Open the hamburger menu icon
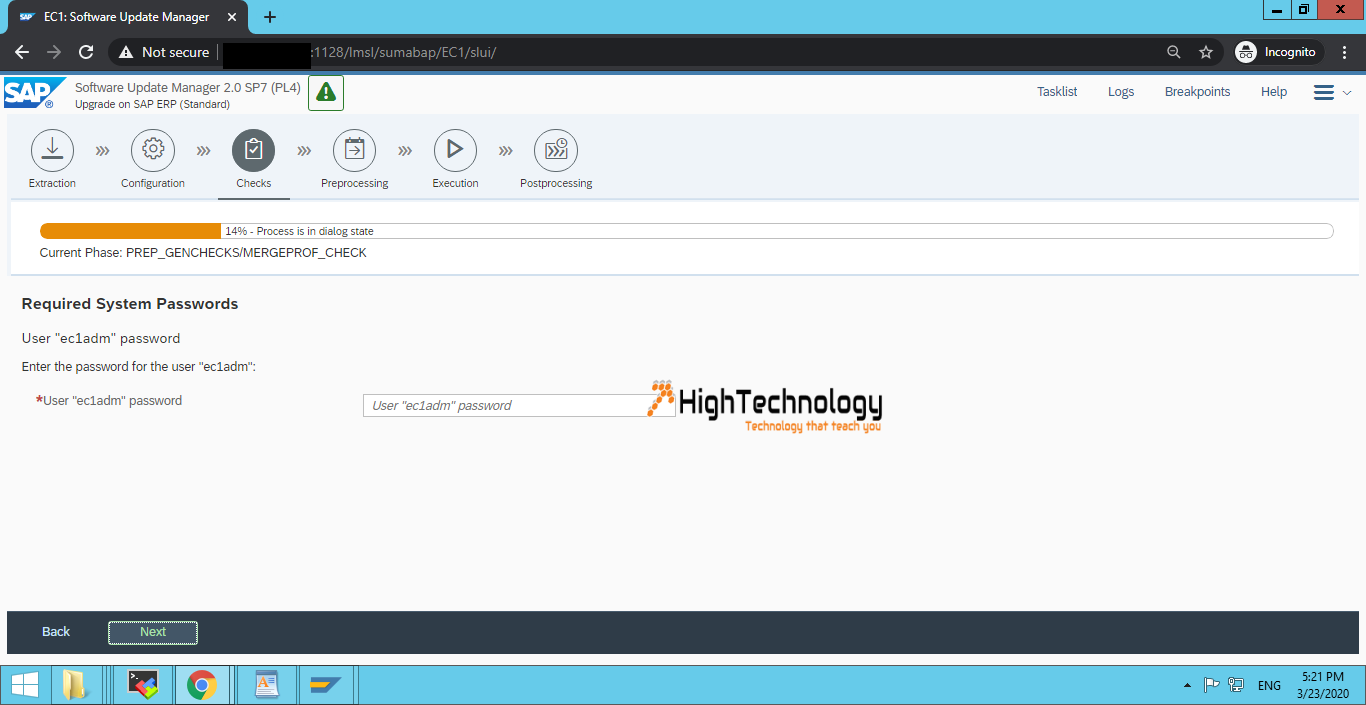1366x705 pixels. click(x=1324, y=92)
